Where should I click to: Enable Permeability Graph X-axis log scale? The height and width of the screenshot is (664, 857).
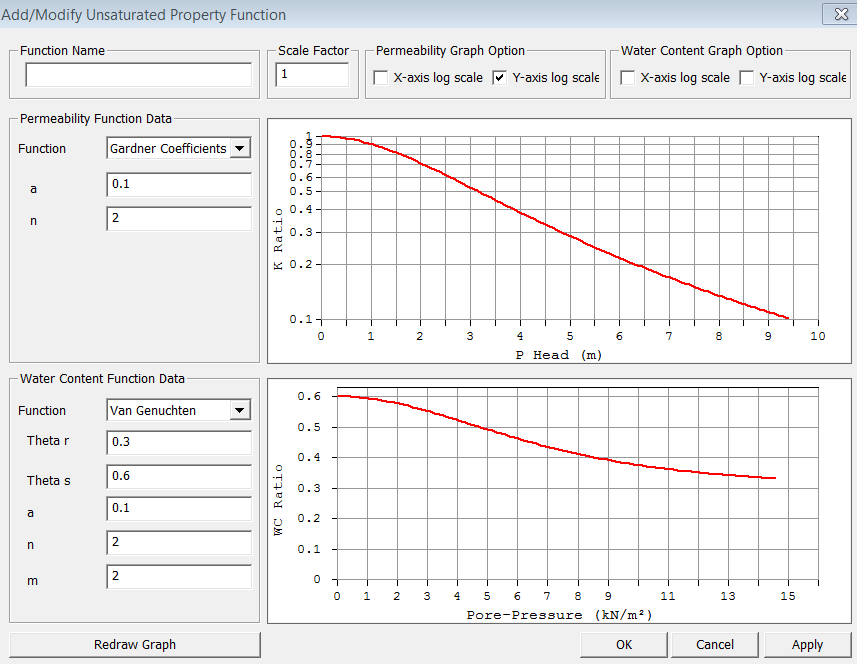click(381, 78)
